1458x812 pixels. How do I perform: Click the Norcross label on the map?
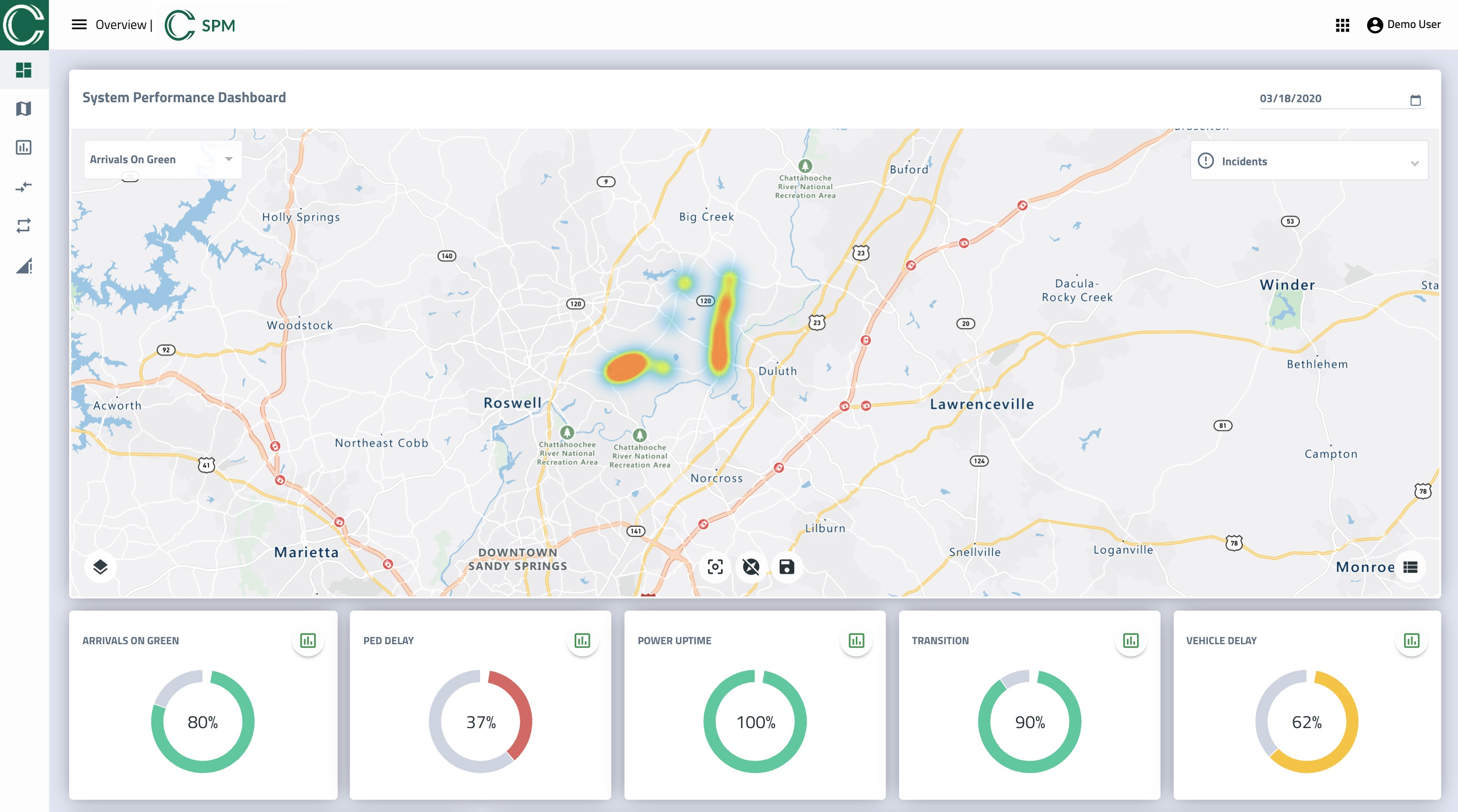(x=717, y=478)
